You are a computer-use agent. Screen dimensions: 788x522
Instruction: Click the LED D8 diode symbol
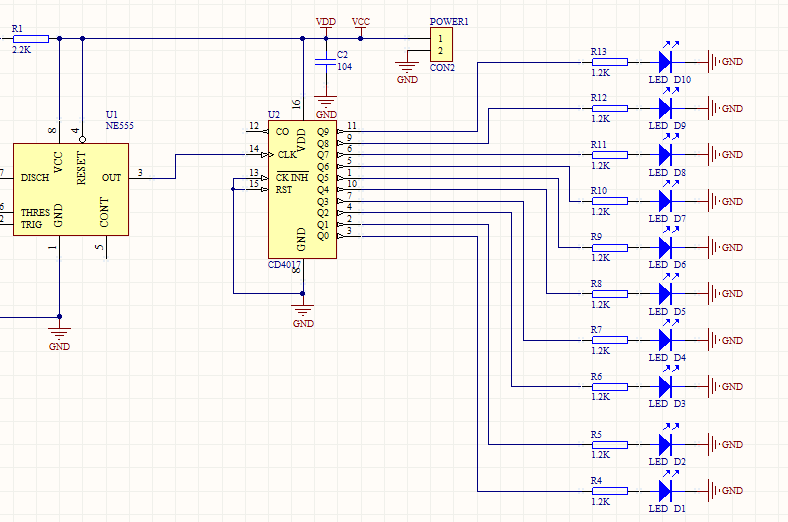point(665,155)
